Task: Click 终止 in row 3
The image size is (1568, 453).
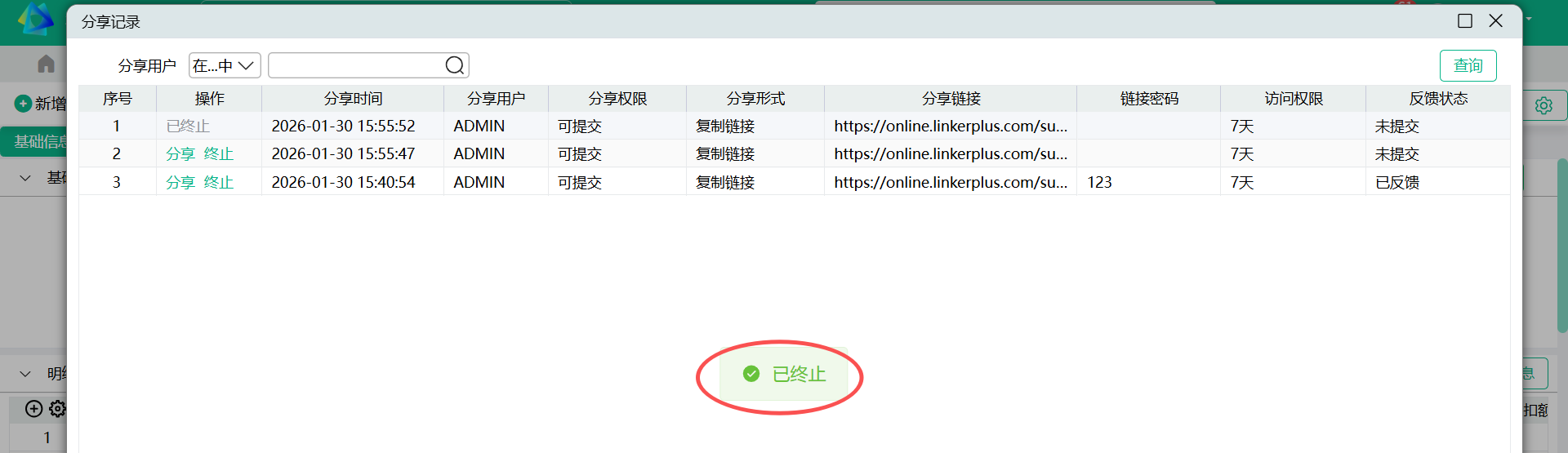Action: (x=219, y=183)
